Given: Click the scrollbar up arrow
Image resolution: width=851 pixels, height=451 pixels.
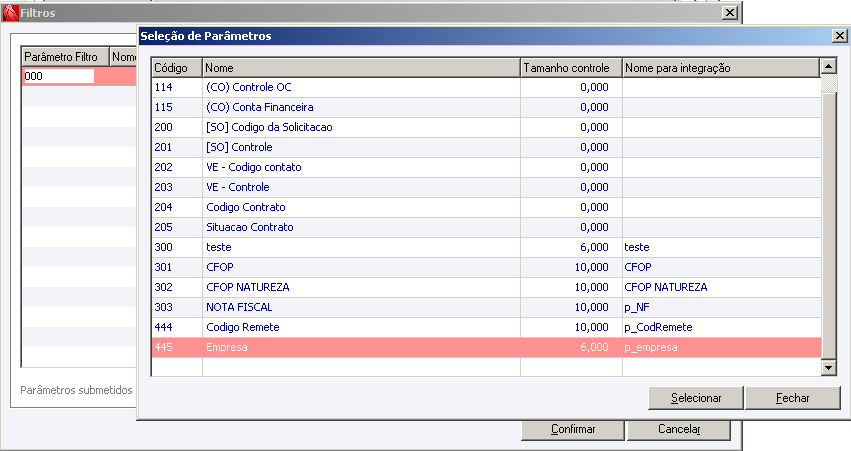Looking at the screenshot, I should click(x=828, y=67).
